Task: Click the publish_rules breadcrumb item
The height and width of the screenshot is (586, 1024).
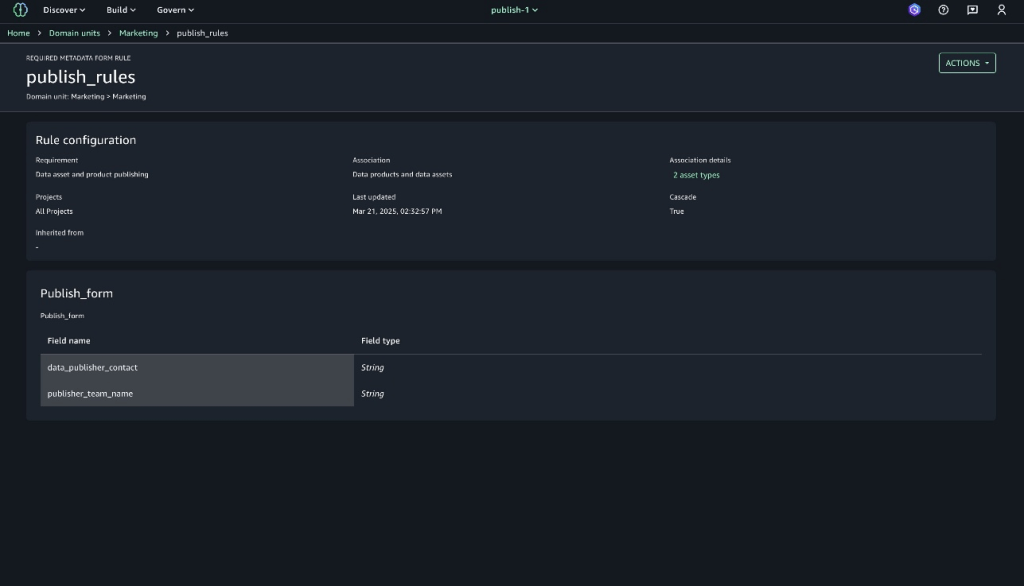Action: (x=202, y=33)
